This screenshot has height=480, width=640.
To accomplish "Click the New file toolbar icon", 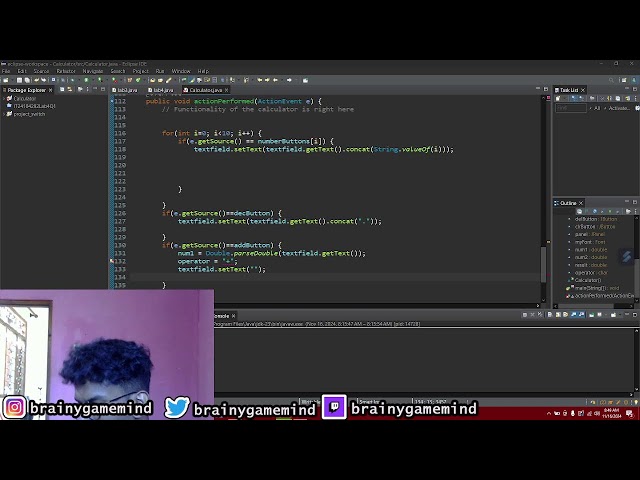I will (6, 80).
